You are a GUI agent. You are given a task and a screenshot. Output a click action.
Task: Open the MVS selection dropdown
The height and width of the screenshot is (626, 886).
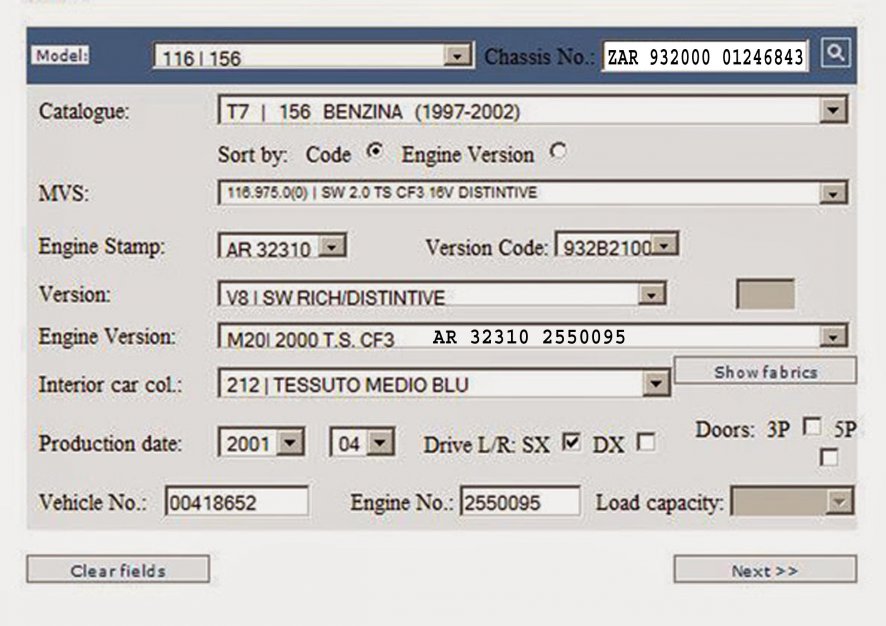coord(833,193)
